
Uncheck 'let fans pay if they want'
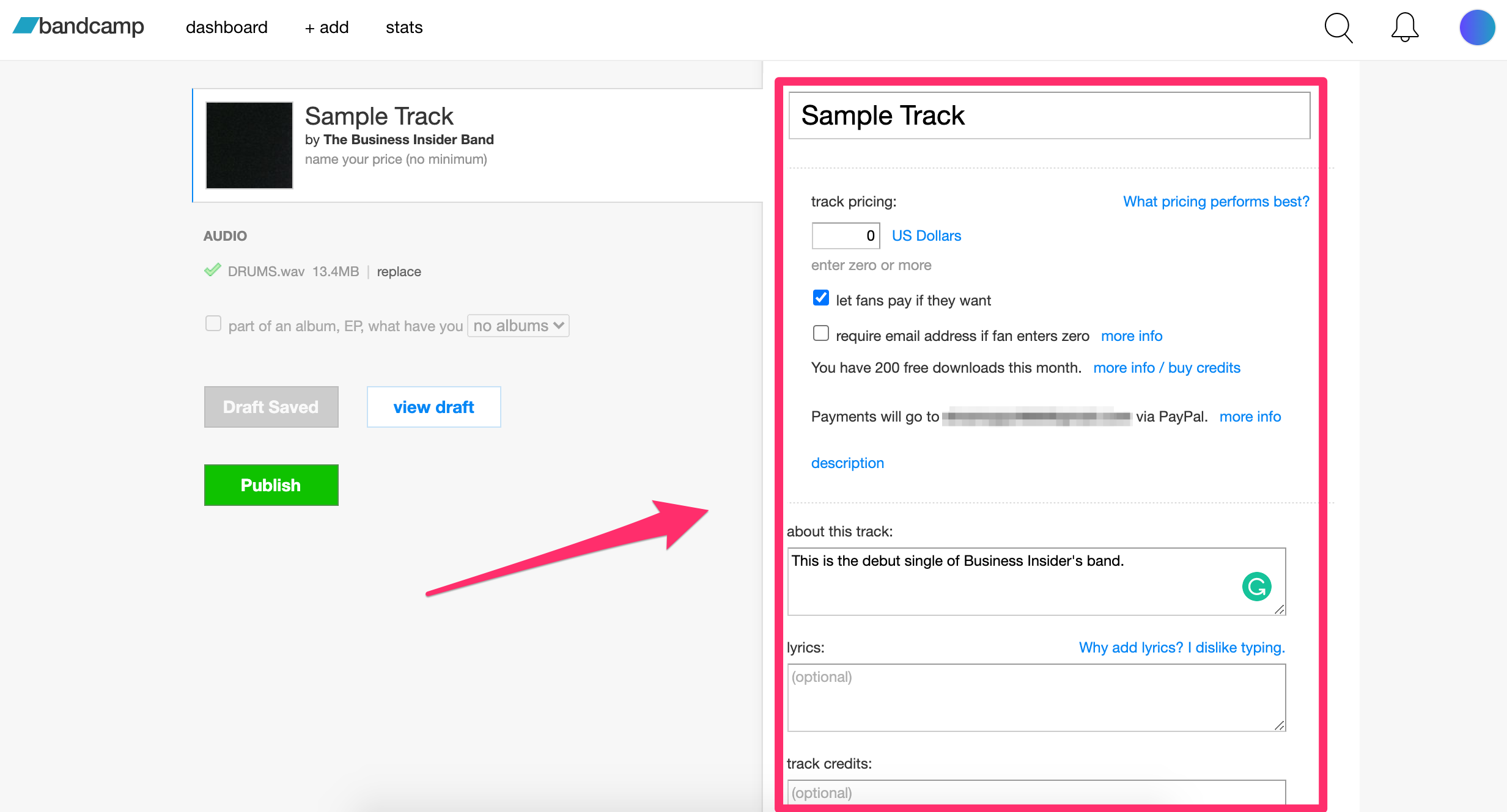click(820, 298)
